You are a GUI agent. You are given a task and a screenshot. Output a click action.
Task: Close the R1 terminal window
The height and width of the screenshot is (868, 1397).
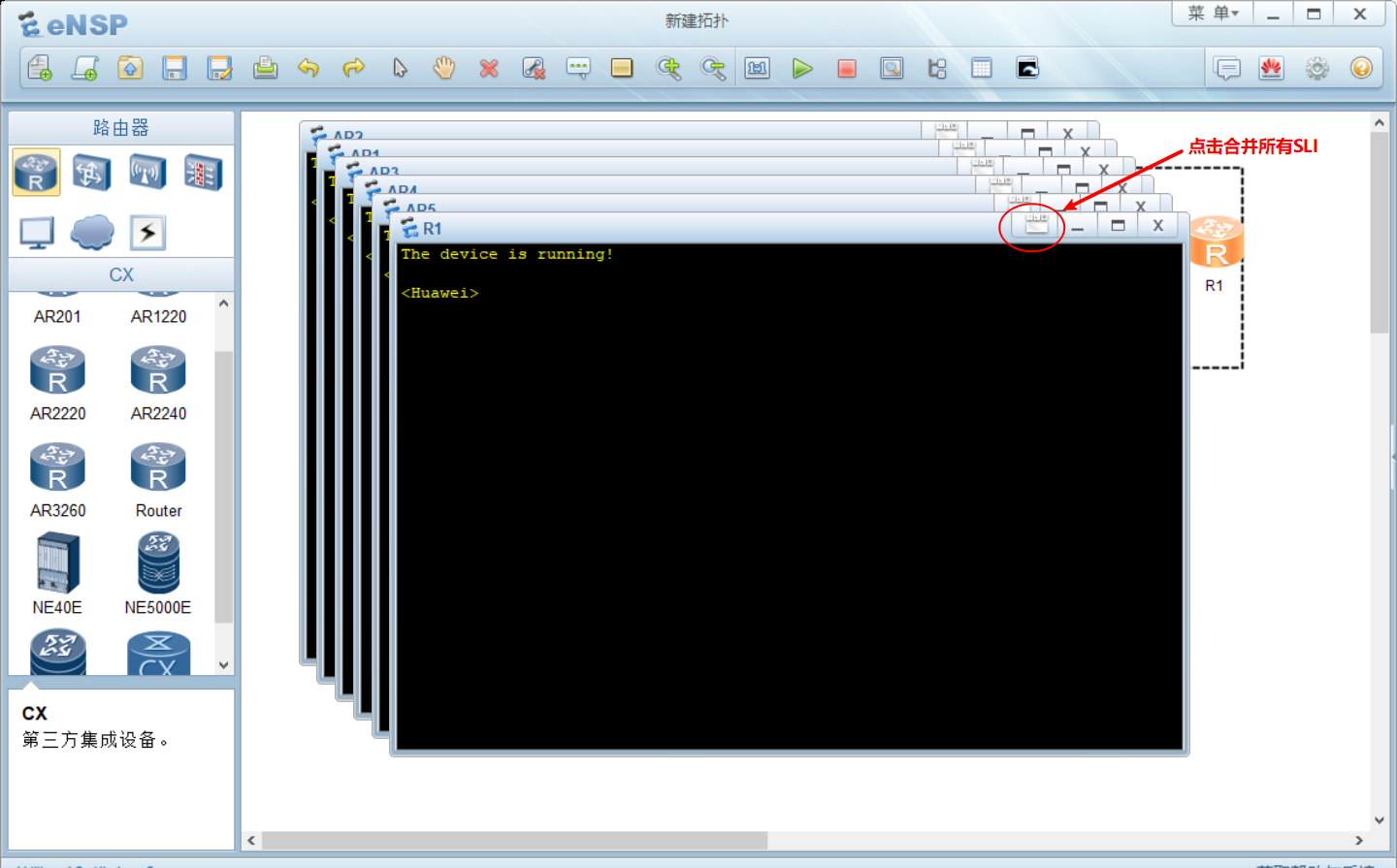(1157, 225)
